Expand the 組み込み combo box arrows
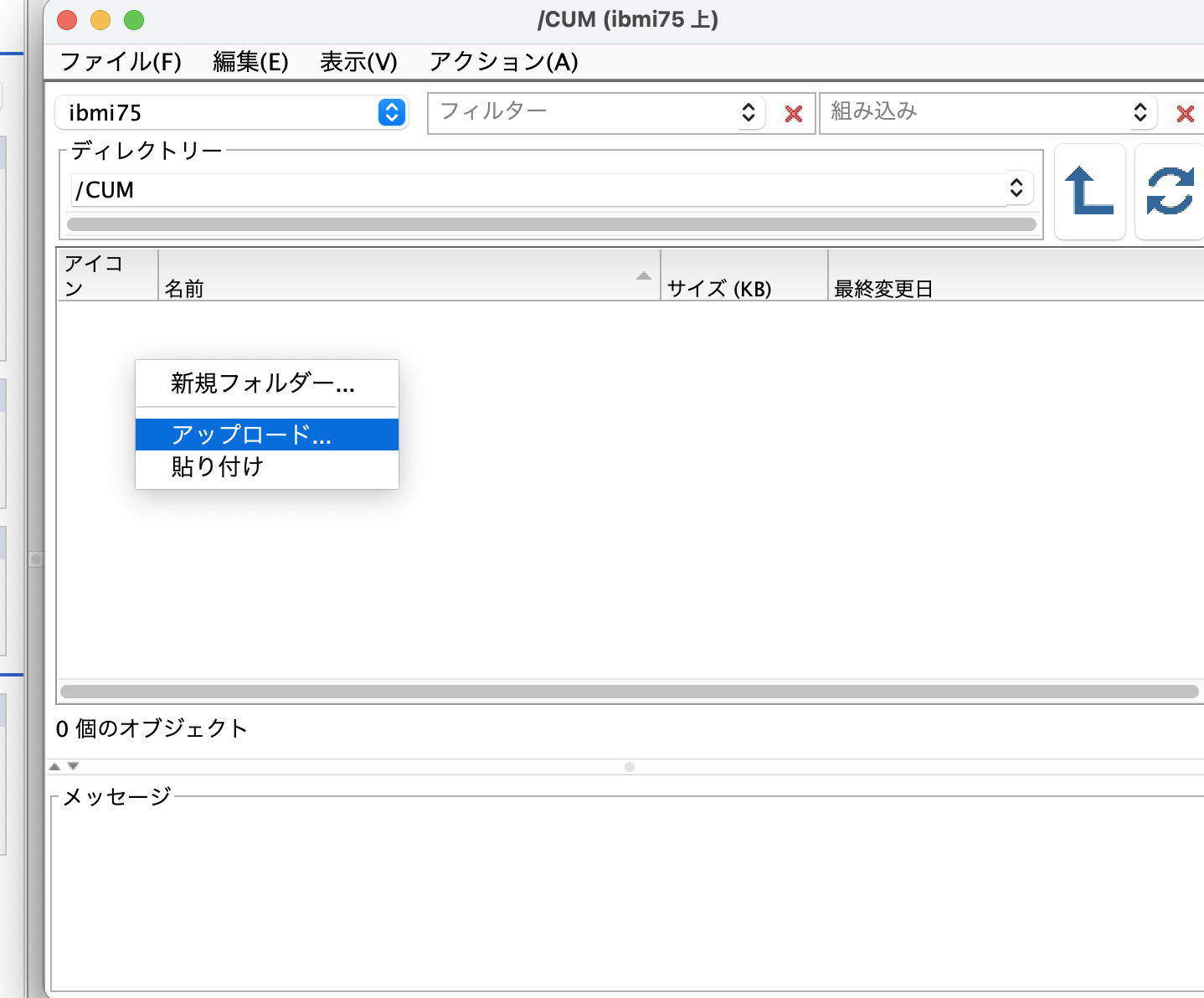This screenshot has width=1204, height=998. point(1140,112)
